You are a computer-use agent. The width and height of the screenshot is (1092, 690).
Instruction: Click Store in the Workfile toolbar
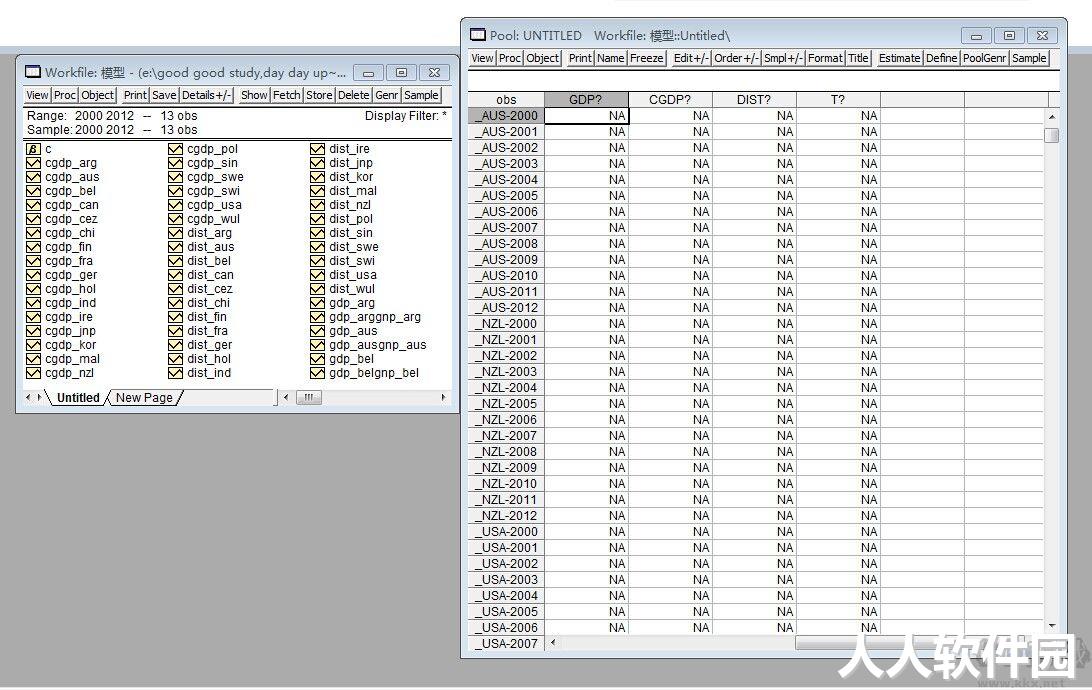[319, 95]
